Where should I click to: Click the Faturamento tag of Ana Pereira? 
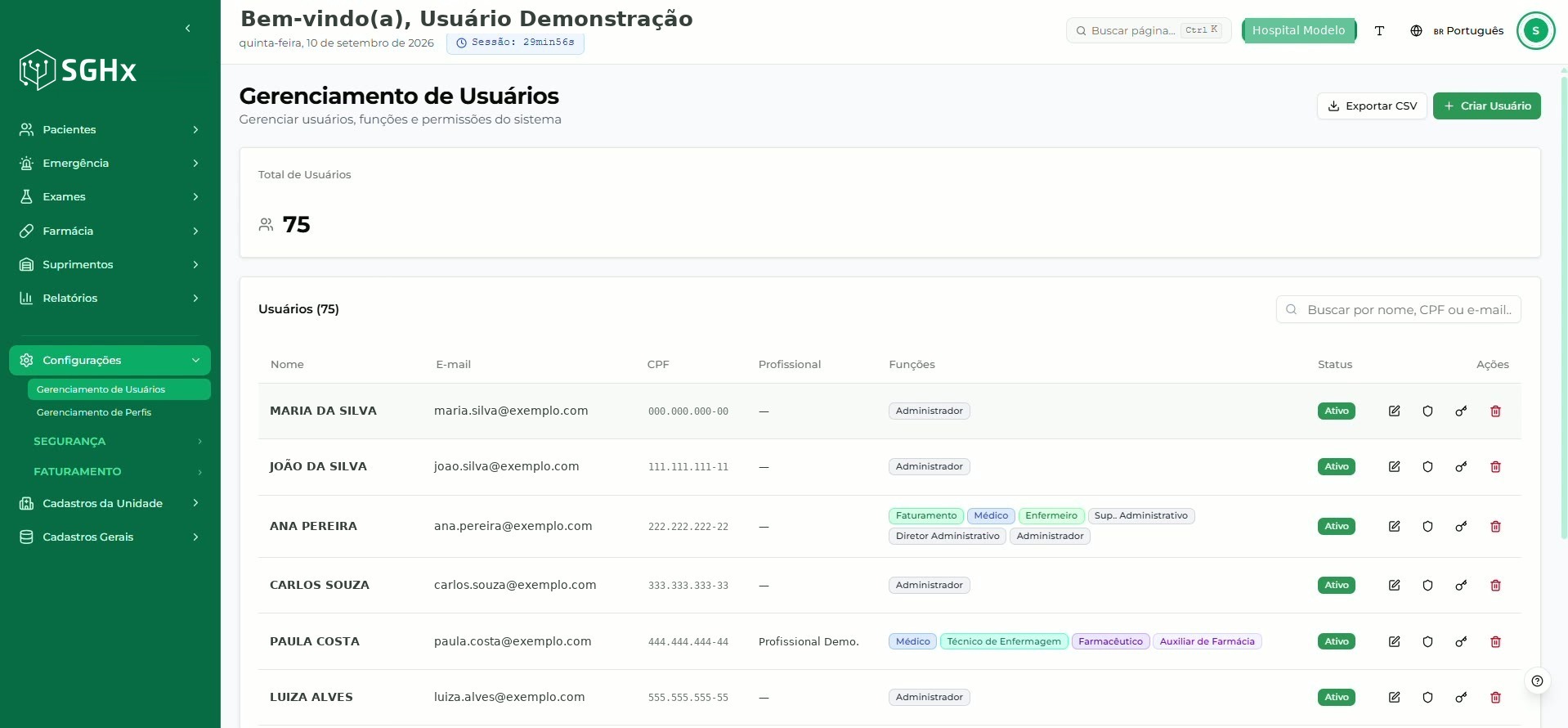click(x=925, y=515)
